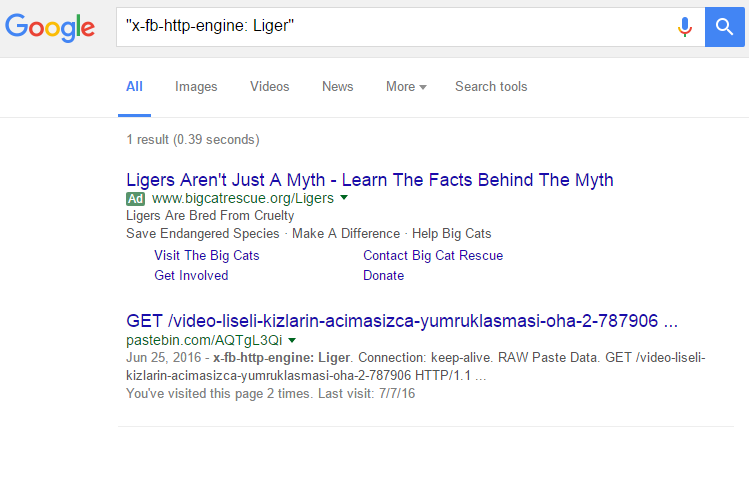Click the '1 result (0.39 seconds)' text
This screenshot has width=749, height=499.
[x=193, y=139]
